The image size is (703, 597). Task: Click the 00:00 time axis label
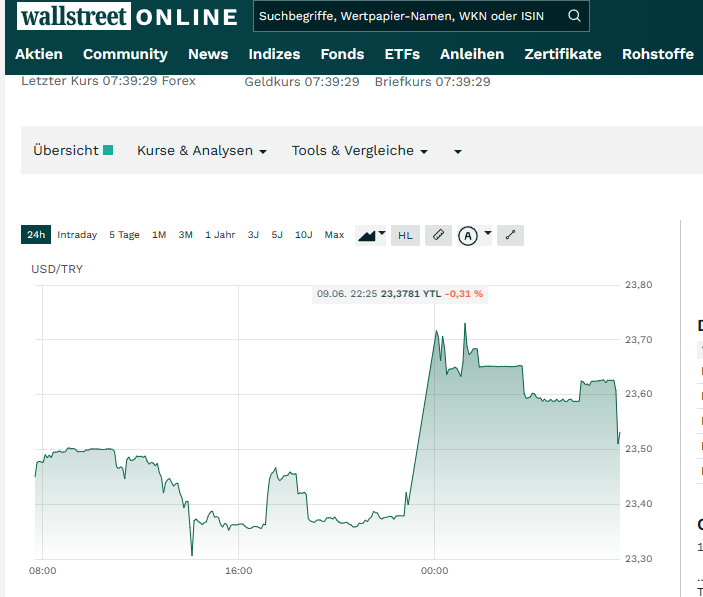point(434,571)
